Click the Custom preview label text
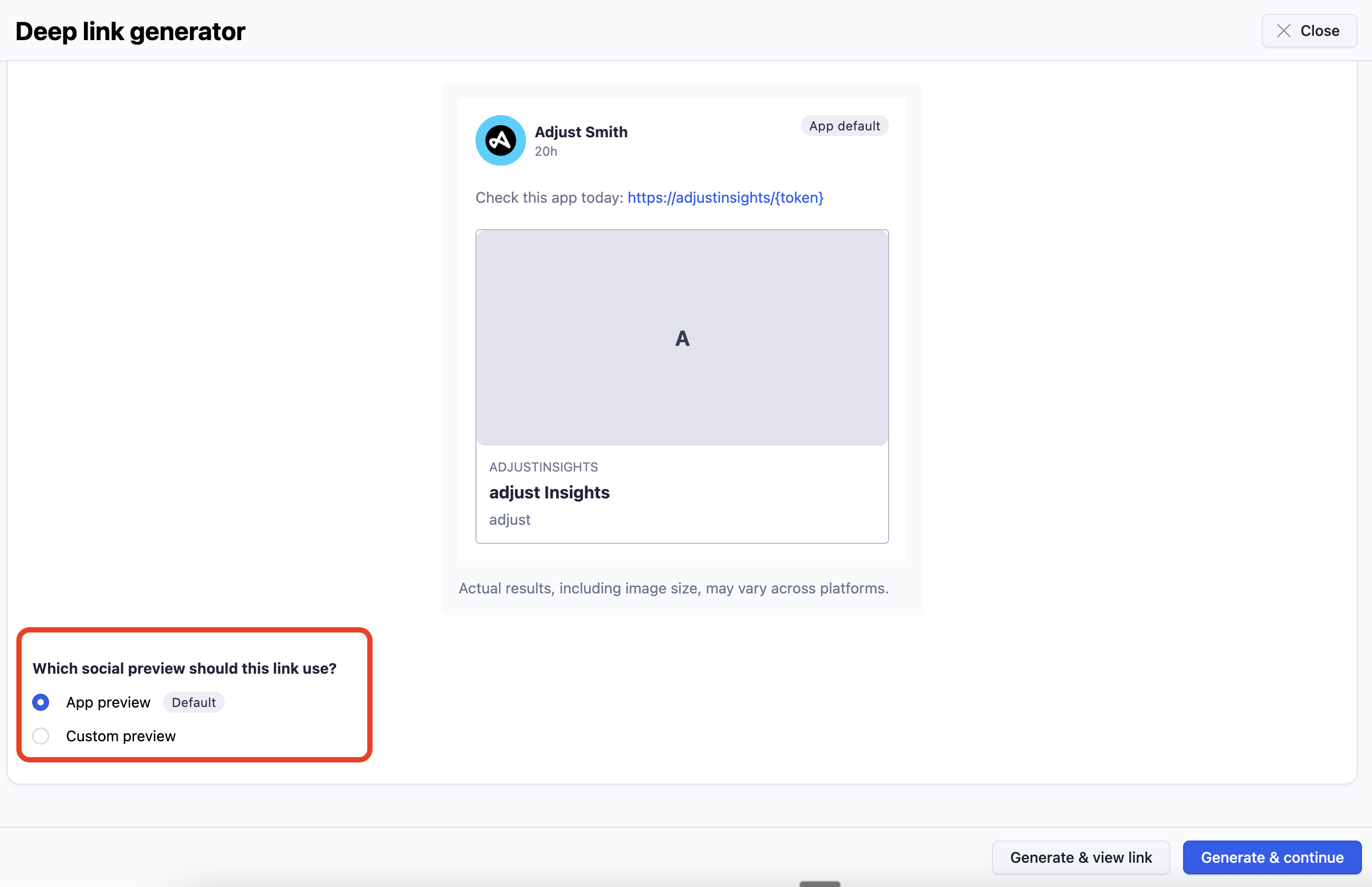The height and width of the screenshot is (887, 1372). coord(121,735)
